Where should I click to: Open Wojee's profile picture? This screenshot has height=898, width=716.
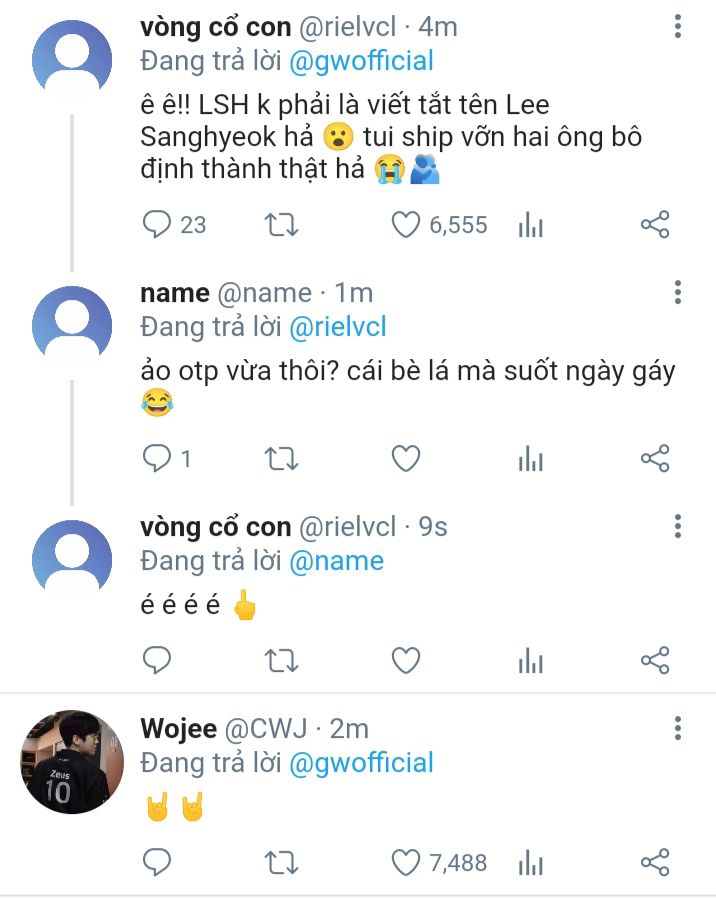click(x=72, y=762)
